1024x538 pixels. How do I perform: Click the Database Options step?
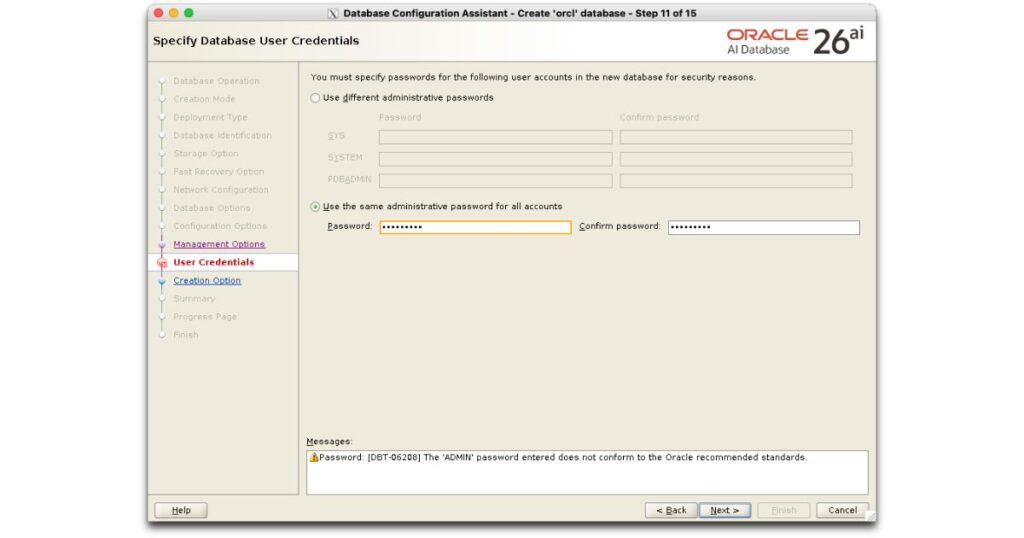pyautogui.click(x=212, y=208)
